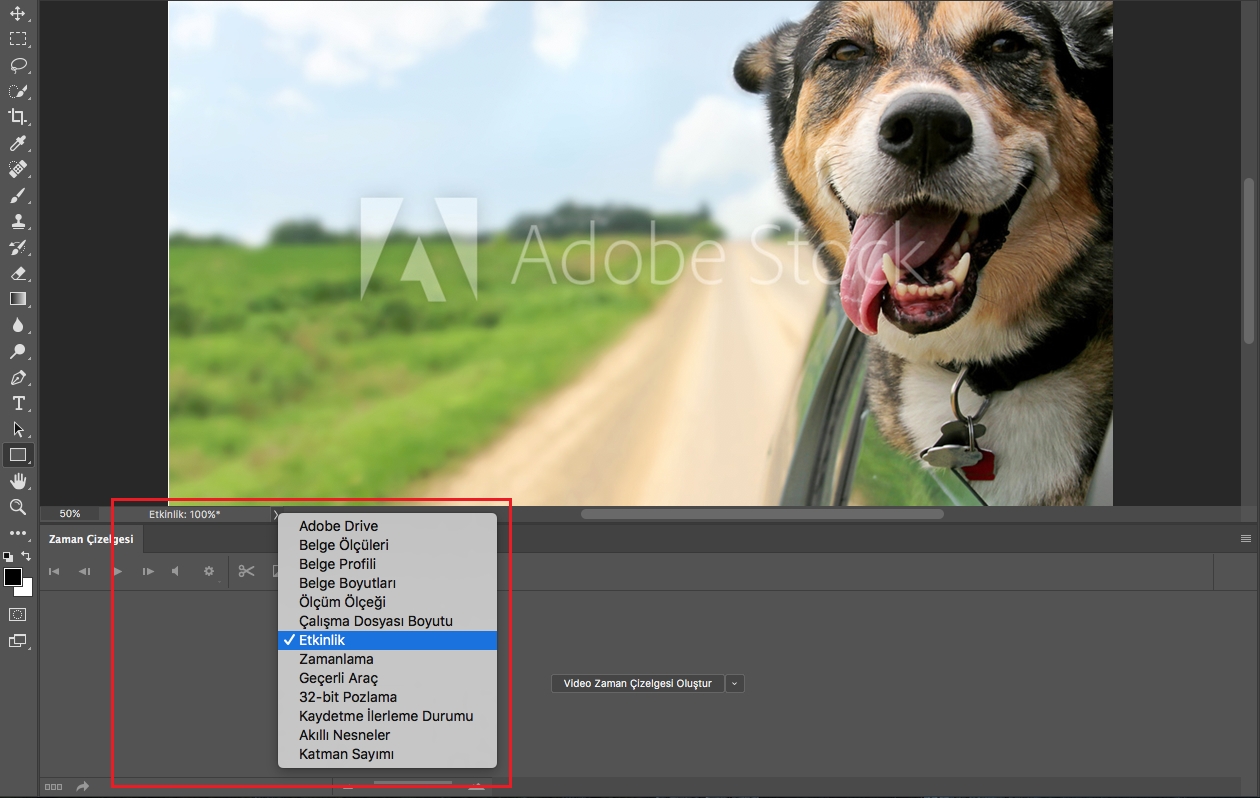1260x798 pixels.
Task: Choose the Clone Stamp tool
Action: pos(18,221)
